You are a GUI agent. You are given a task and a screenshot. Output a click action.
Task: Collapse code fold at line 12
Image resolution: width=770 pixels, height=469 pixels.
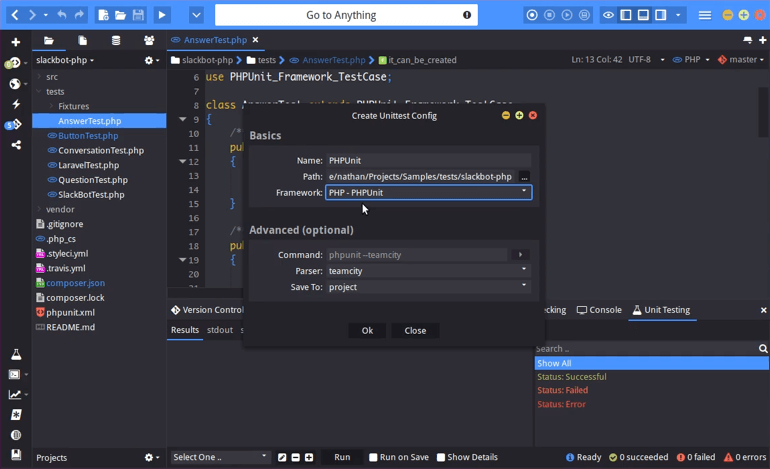tap(183, 161)
